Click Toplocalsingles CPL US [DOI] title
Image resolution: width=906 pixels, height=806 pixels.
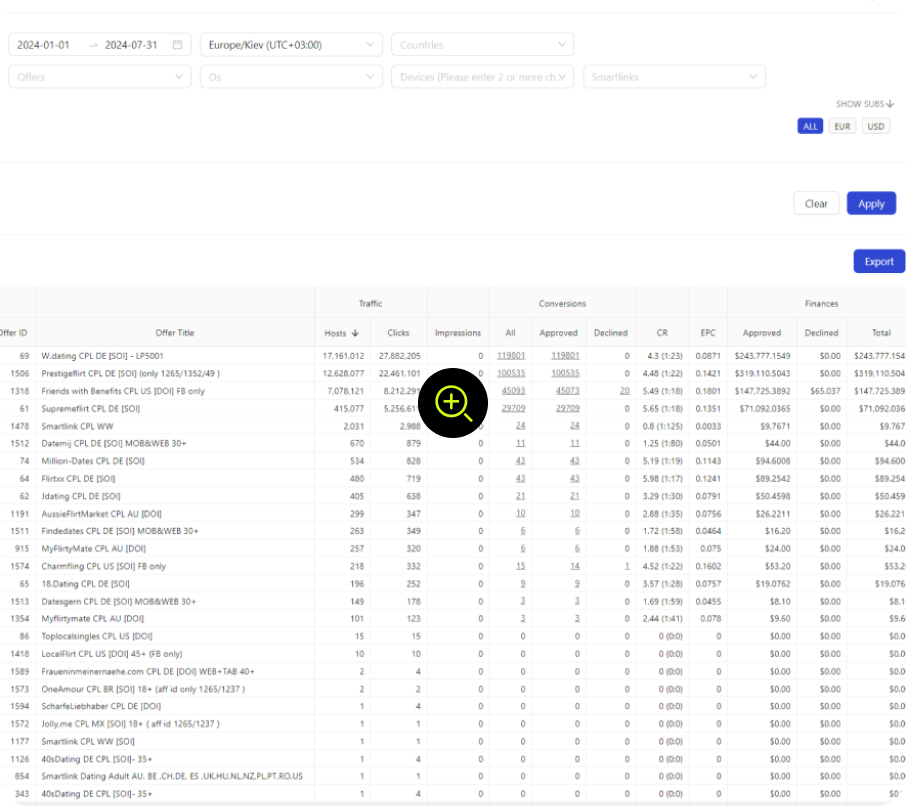point(96,636)
